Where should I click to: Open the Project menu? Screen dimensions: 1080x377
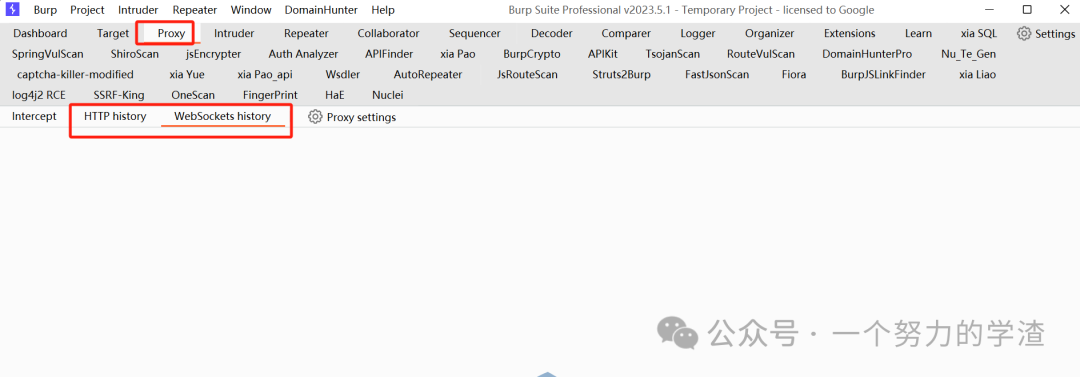click(87, 10)
